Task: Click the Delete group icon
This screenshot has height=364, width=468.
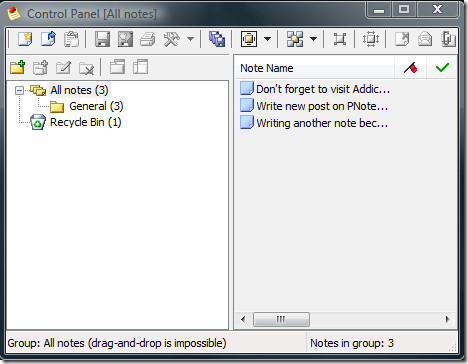Action: [x=86, y=68]
